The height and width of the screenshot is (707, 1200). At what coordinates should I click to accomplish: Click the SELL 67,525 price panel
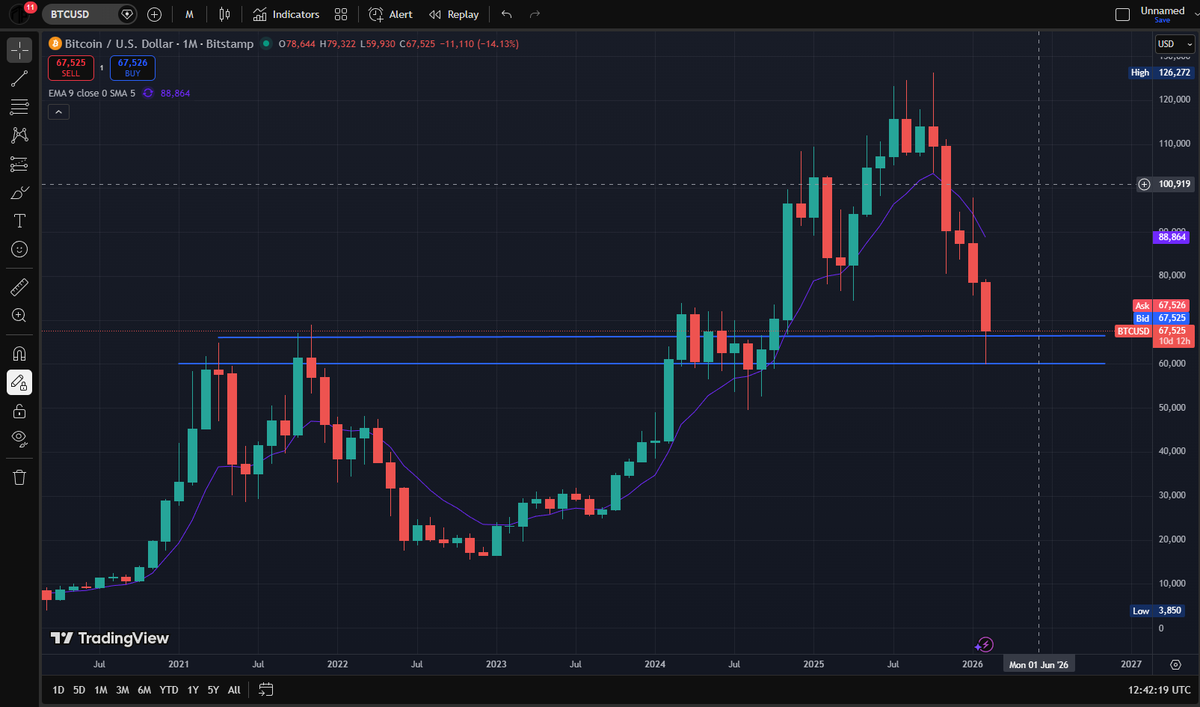70,68
